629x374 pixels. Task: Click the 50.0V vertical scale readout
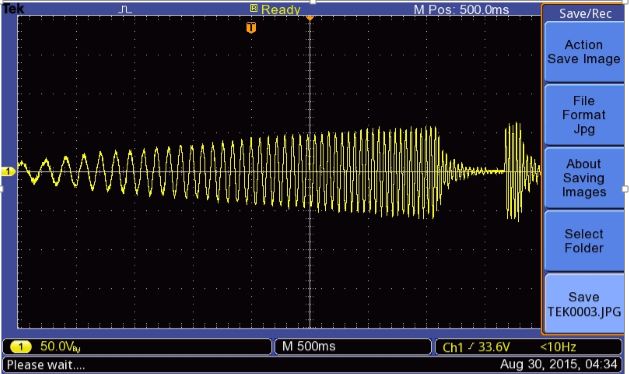60,347
